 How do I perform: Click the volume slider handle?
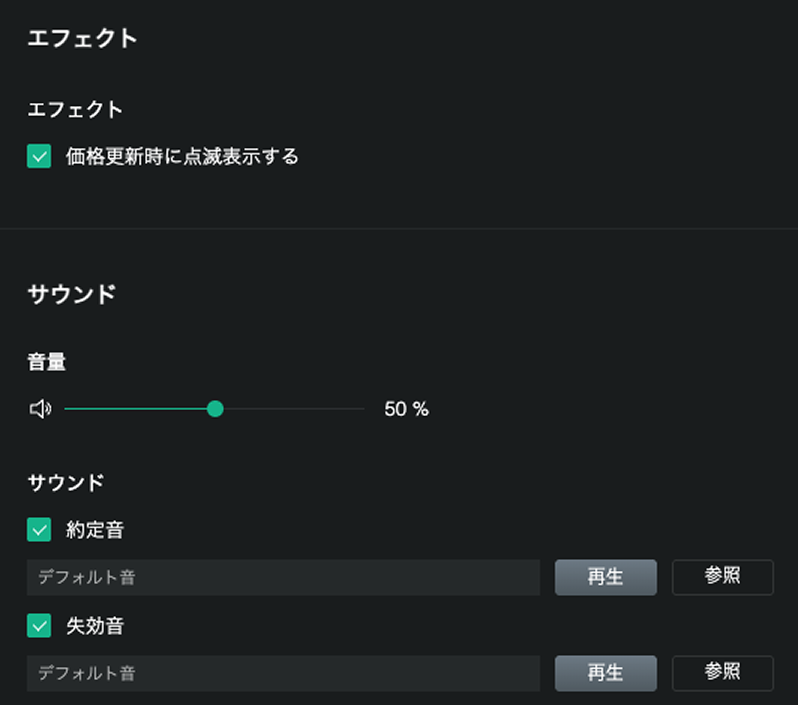[214, 409]
